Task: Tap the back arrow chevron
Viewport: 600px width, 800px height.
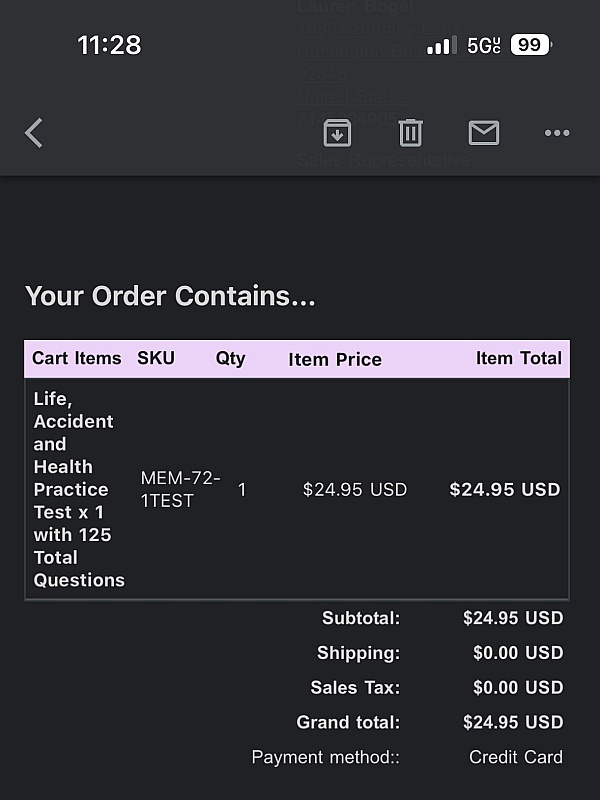Action: pos(34,133)
